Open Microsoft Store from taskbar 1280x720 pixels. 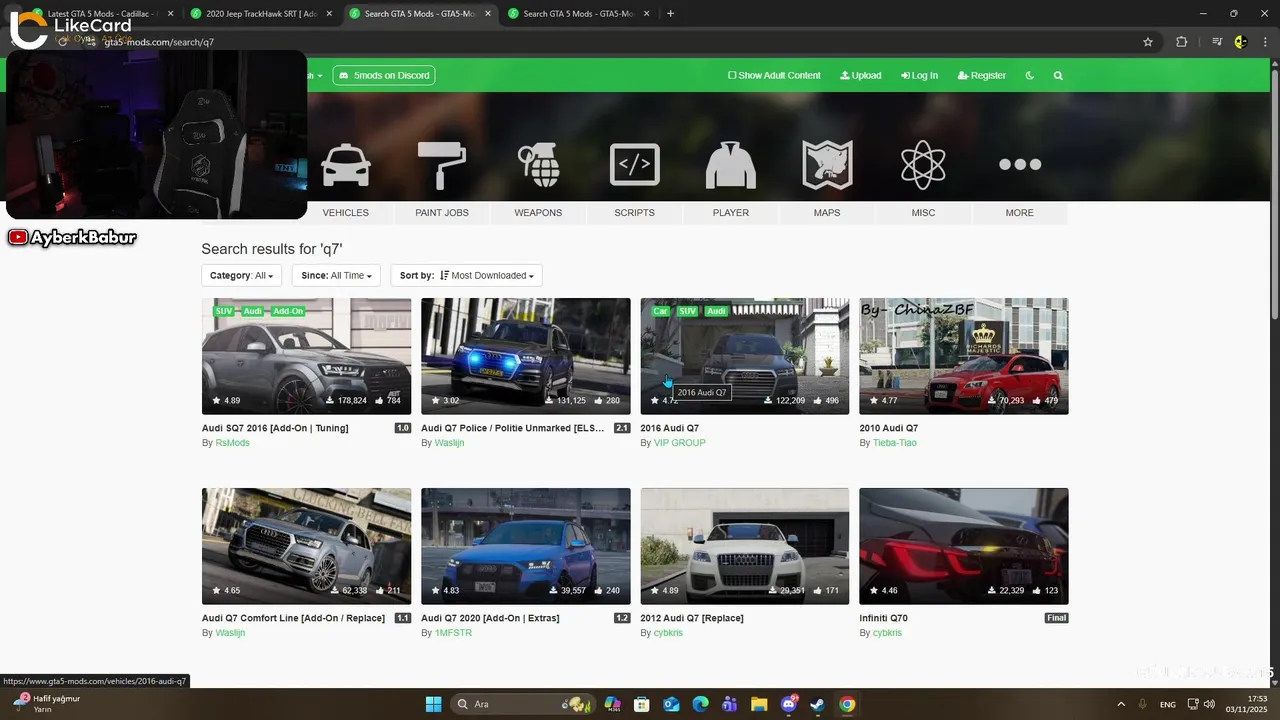click(x=642, y=704)
